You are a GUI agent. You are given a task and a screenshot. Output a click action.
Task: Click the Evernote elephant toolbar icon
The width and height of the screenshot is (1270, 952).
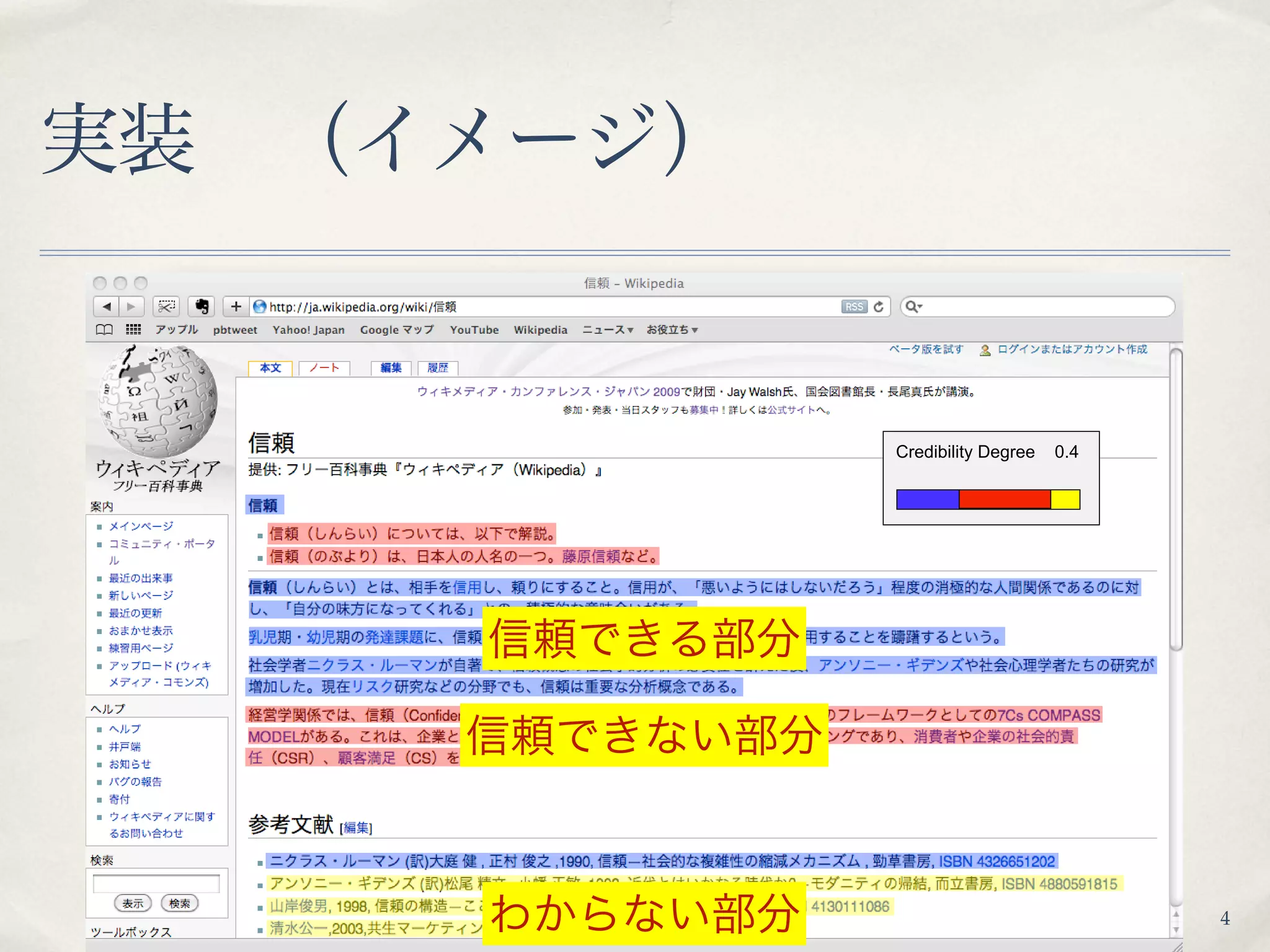(x=201, y=306)
